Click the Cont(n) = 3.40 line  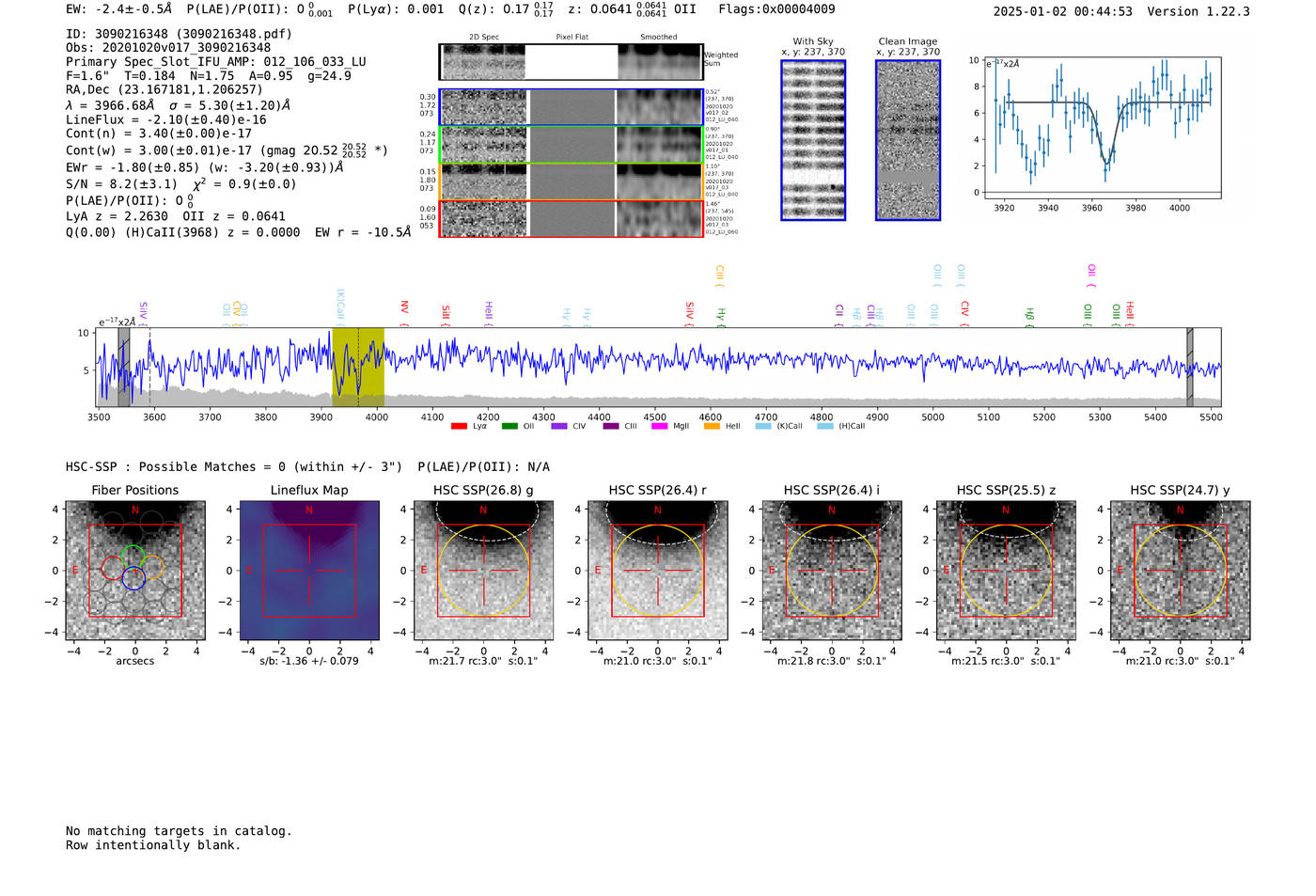(159, 134)
